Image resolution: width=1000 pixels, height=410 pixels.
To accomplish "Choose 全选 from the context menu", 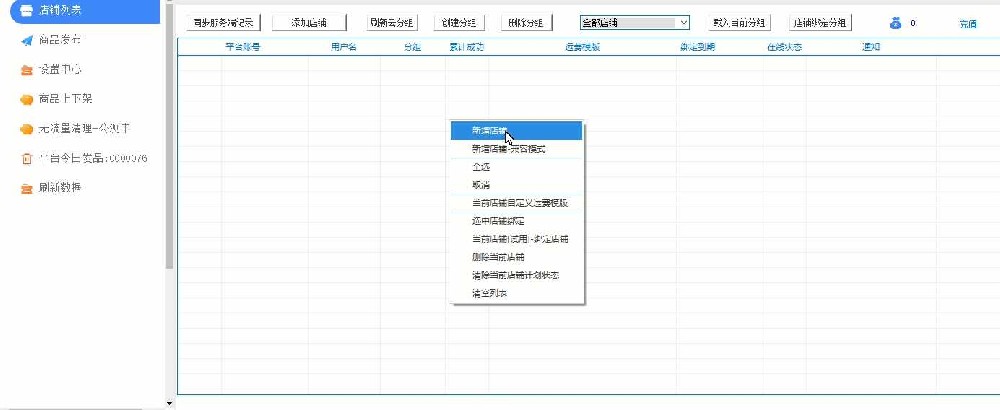I will 481,167.
